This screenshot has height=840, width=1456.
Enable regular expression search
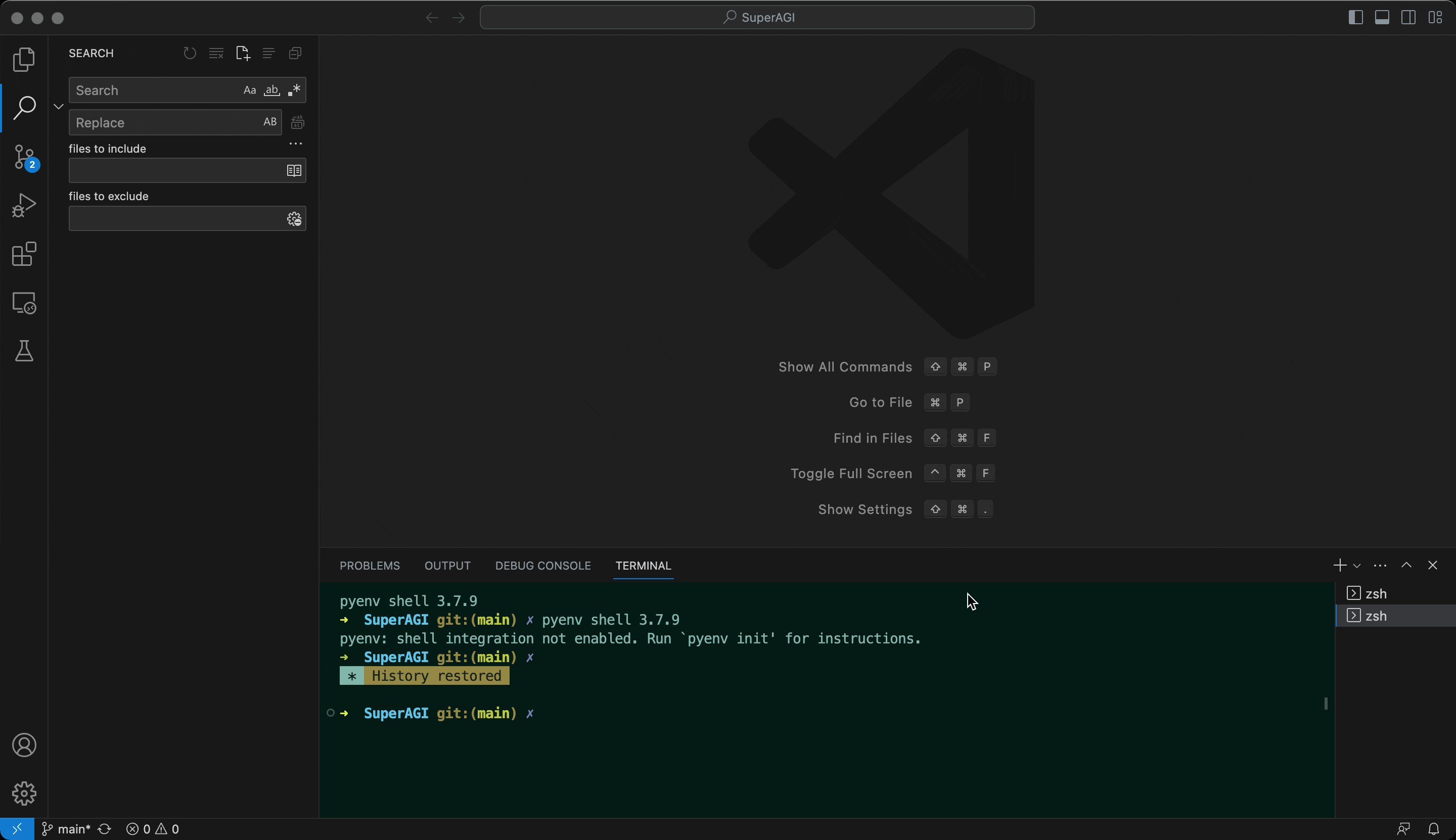coord(294,90)
